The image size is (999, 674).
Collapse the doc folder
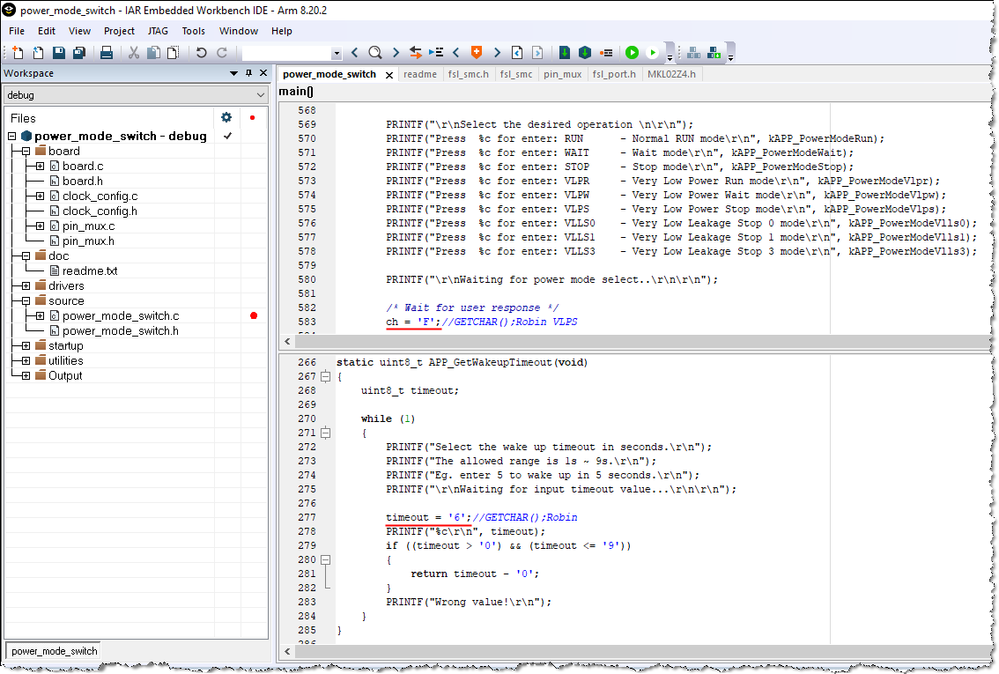tap(26, 255)
